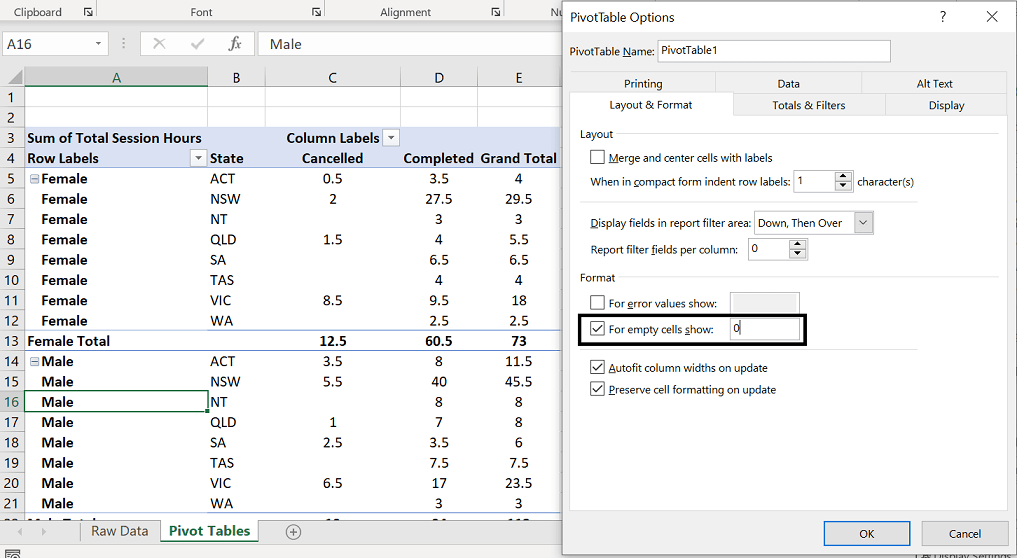The width and height of the screenshot is (1017, 558).
Task: Switch to the Data tab
Action: (x=788, y=84)
